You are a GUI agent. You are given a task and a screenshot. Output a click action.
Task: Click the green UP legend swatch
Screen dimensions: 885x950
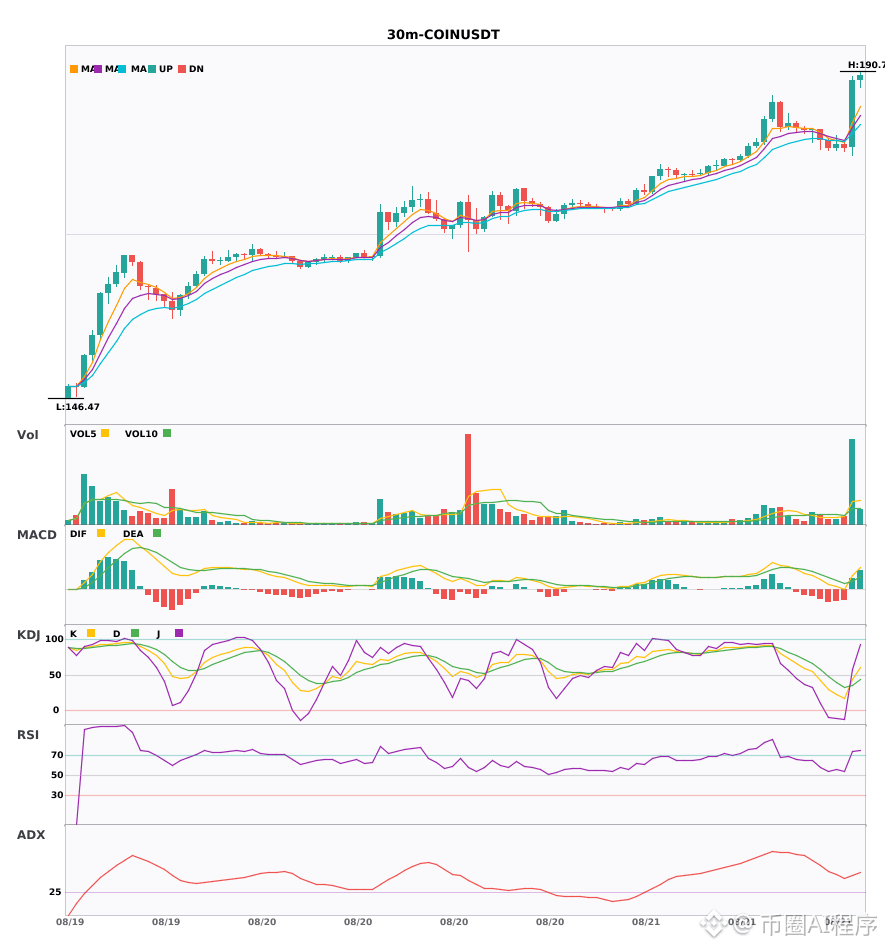click(x=152, y=69)
